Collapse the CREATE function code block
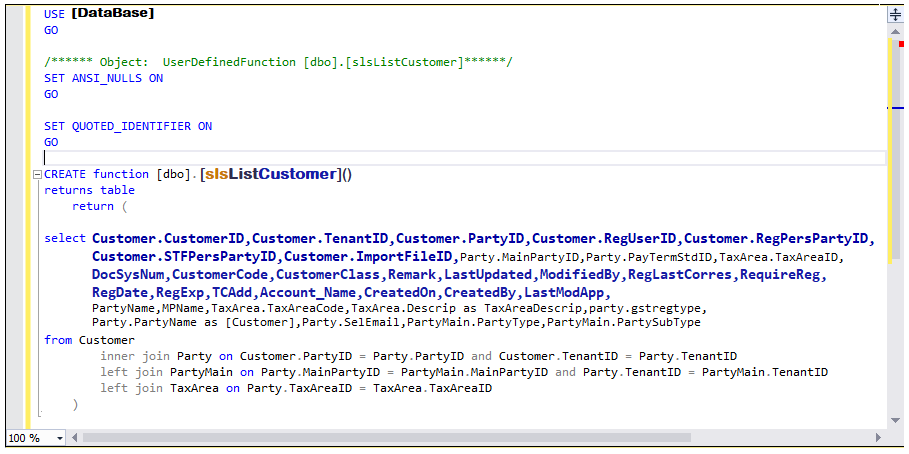Viewport: 909px width, 454px height. 37,174
